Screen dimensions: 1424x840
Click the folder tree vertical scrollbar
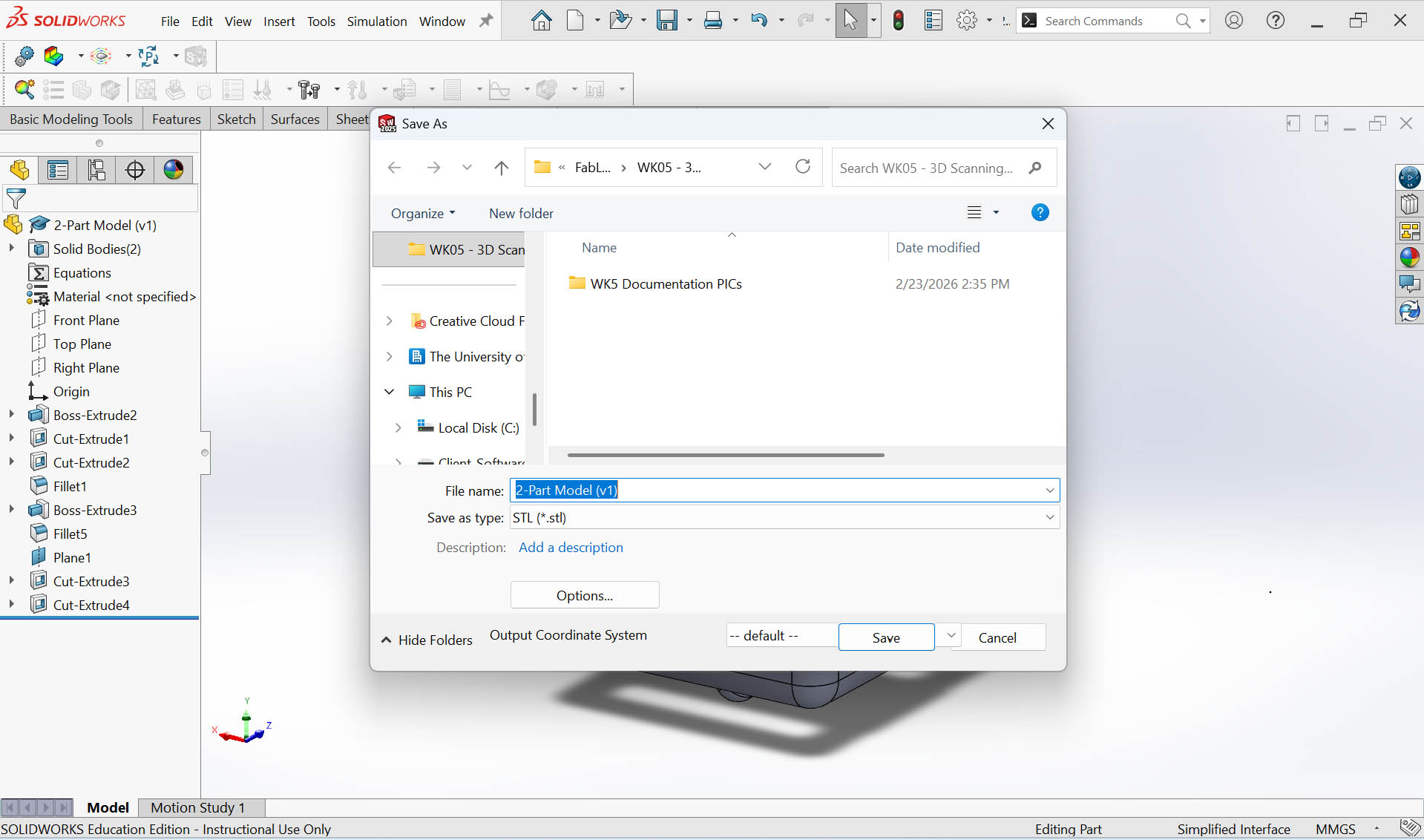tap(534, 410)
